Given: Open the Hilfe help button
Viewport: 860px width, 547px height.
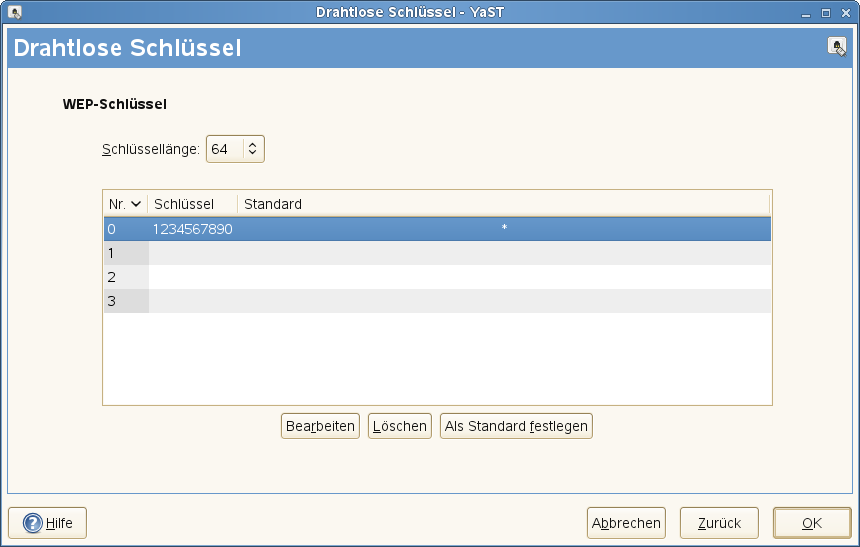Looking at the screenshot, I should coord(47,523).
